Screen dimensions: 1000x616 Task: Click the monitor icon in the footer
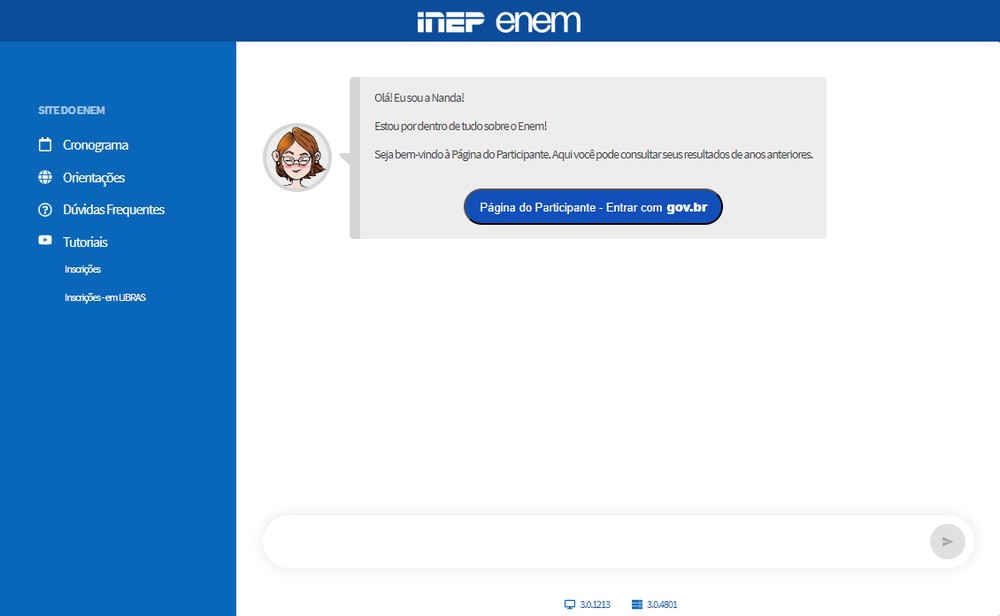[x=570, y=605]
